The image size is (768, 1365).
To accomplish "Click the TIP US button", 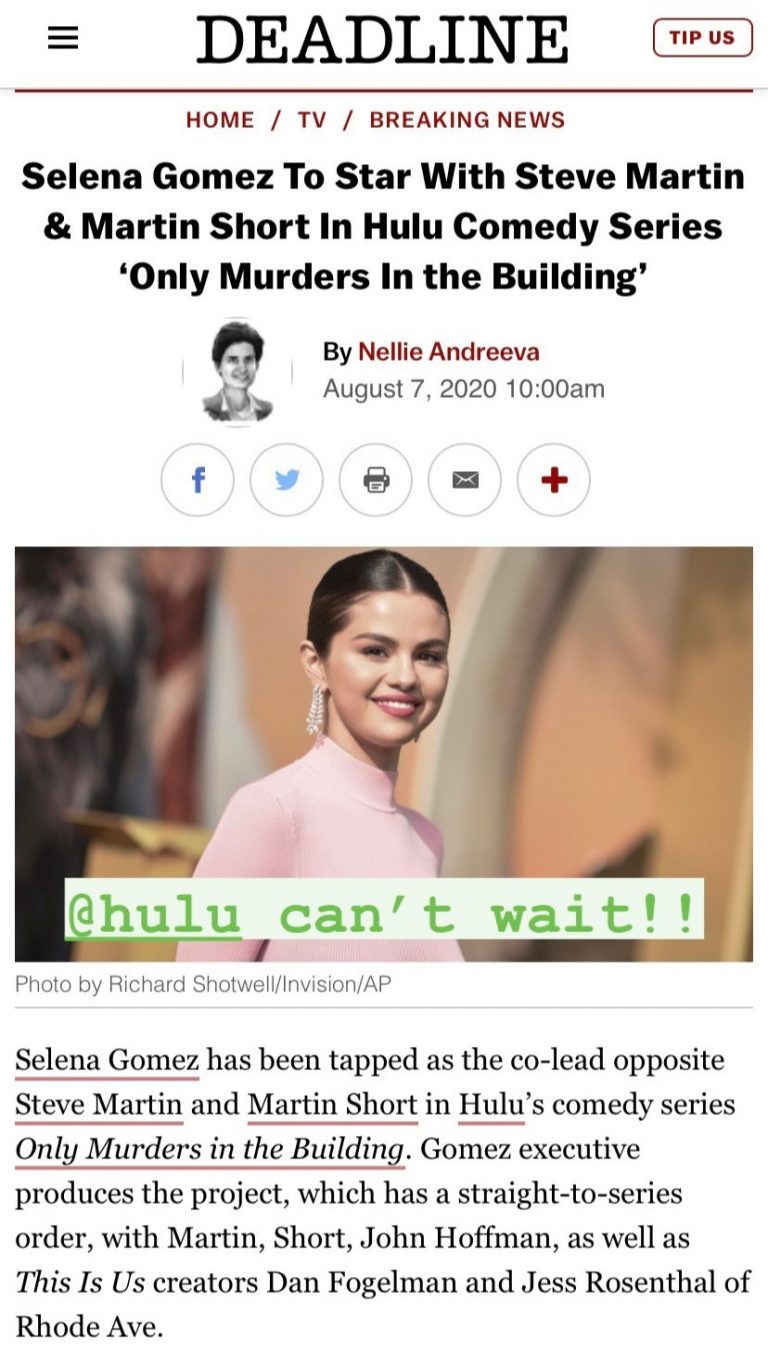I will pyautogui.click(x=702, y=38).
